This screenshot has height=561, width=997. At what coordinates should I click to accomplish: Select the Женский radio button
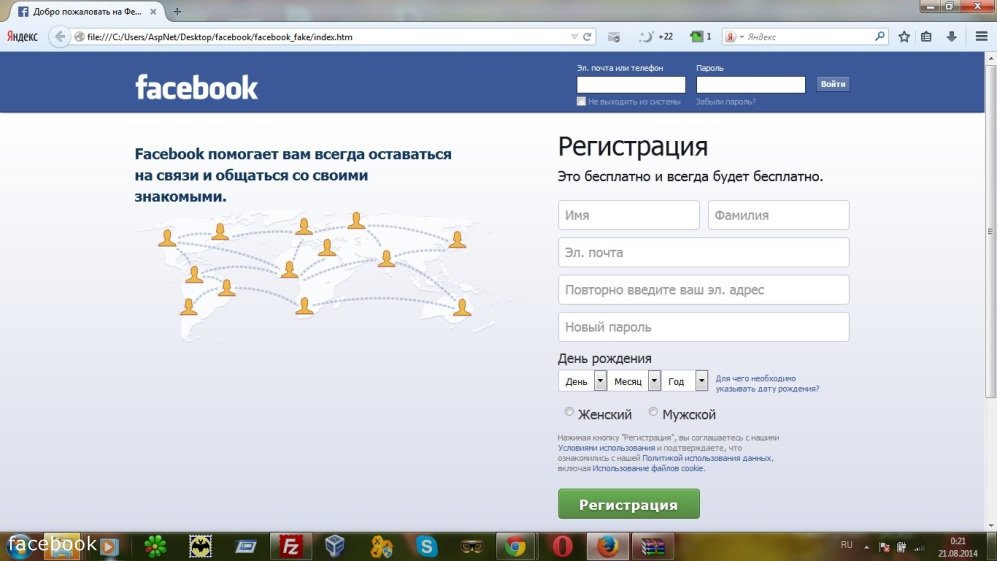pyautogui.click(x=569, y=412)
